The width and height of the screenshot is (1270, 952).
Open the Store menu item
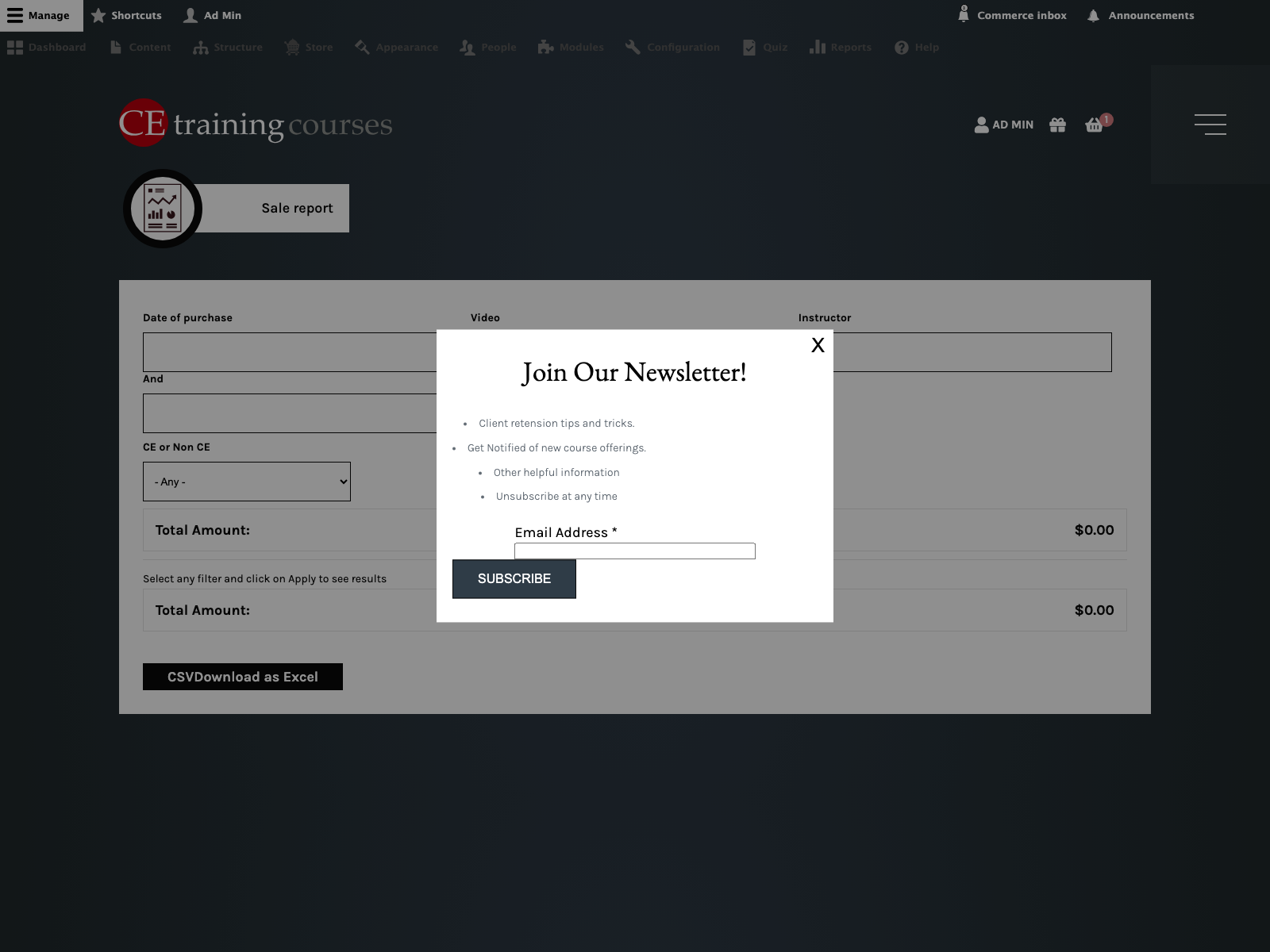(x=309, y=47)
